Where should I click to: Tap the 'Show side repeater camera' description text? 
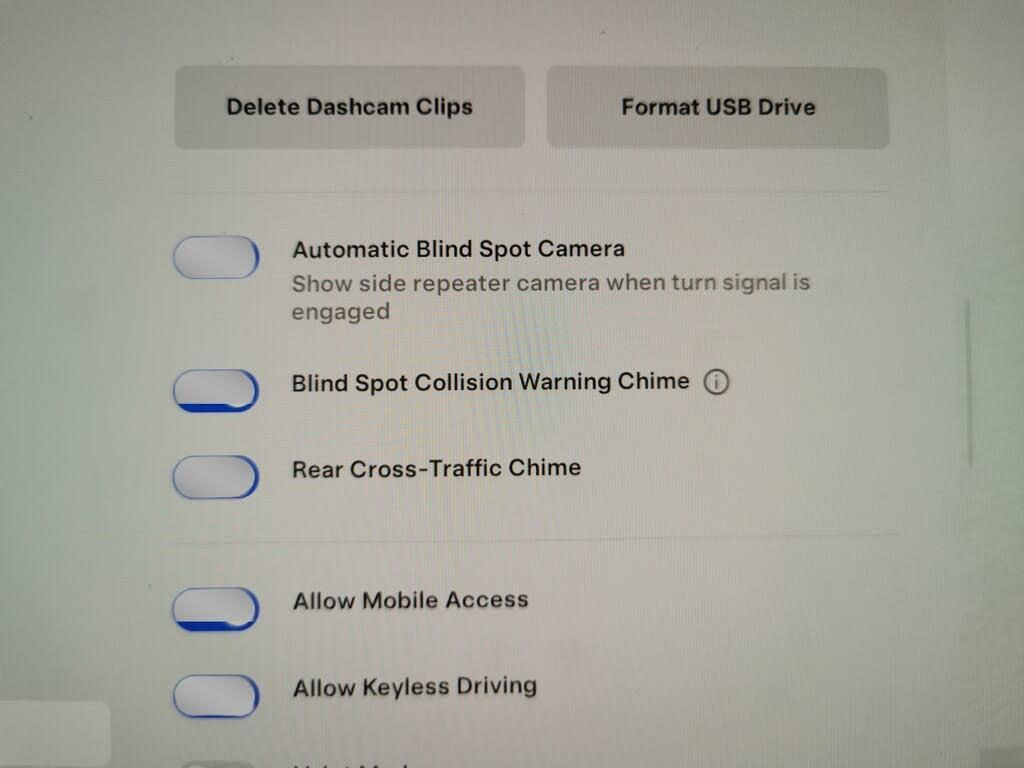[x=551, y=297]
